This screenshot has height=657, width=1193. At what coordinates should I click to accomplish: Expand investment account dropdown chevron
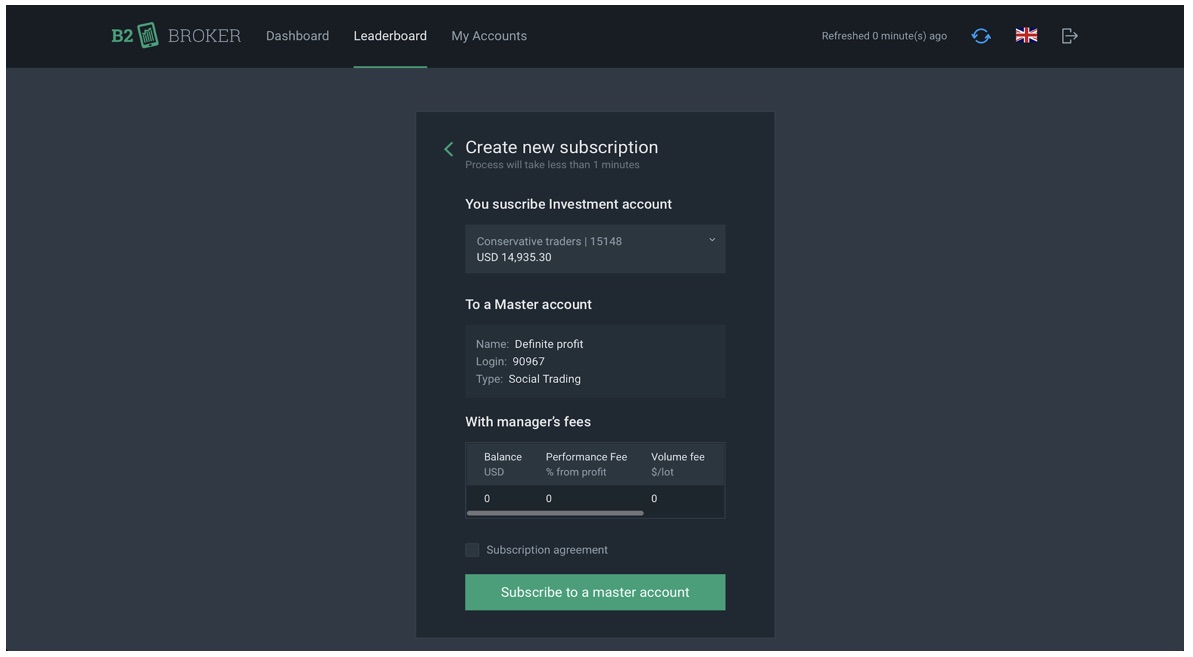click(x=712, y=240)
